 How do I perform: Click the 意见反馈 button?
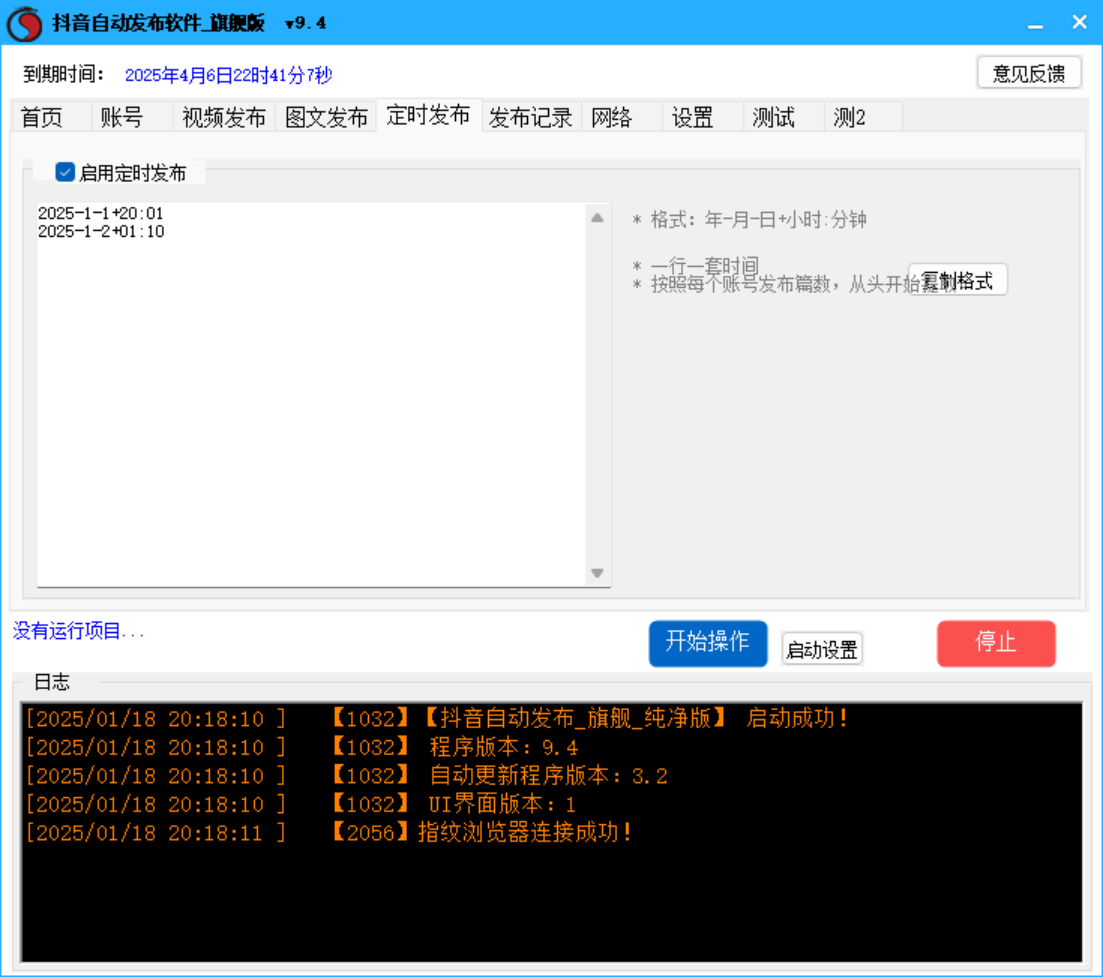click(1029, 73)
